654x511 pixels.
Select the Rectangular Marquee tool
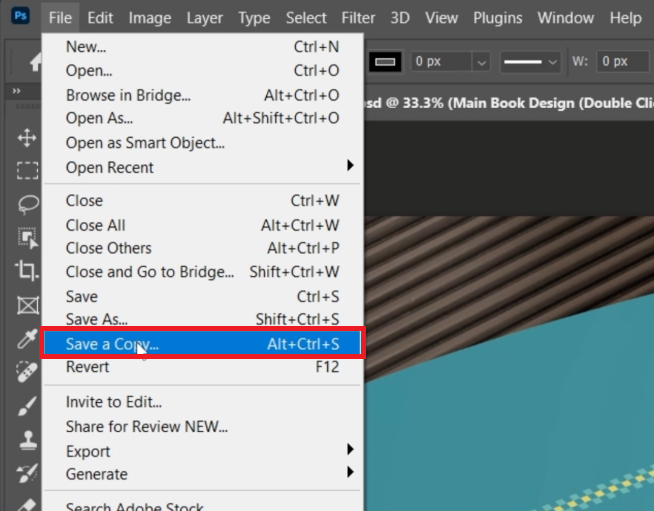[27, 170]
